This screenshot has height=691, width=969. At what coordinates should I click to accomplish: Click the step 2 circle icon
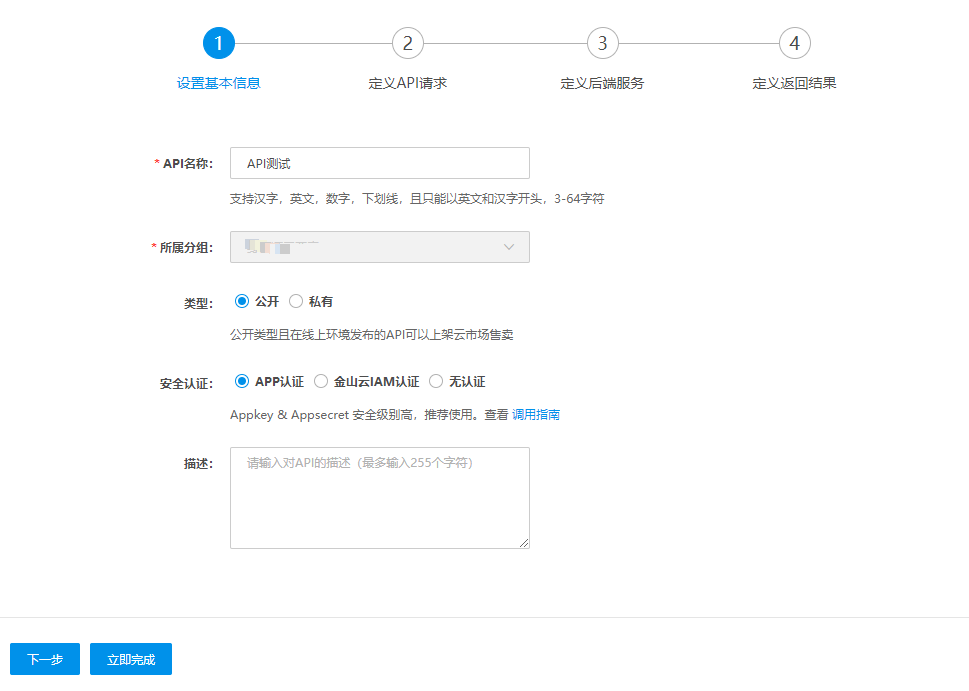(x=407, y=43)
